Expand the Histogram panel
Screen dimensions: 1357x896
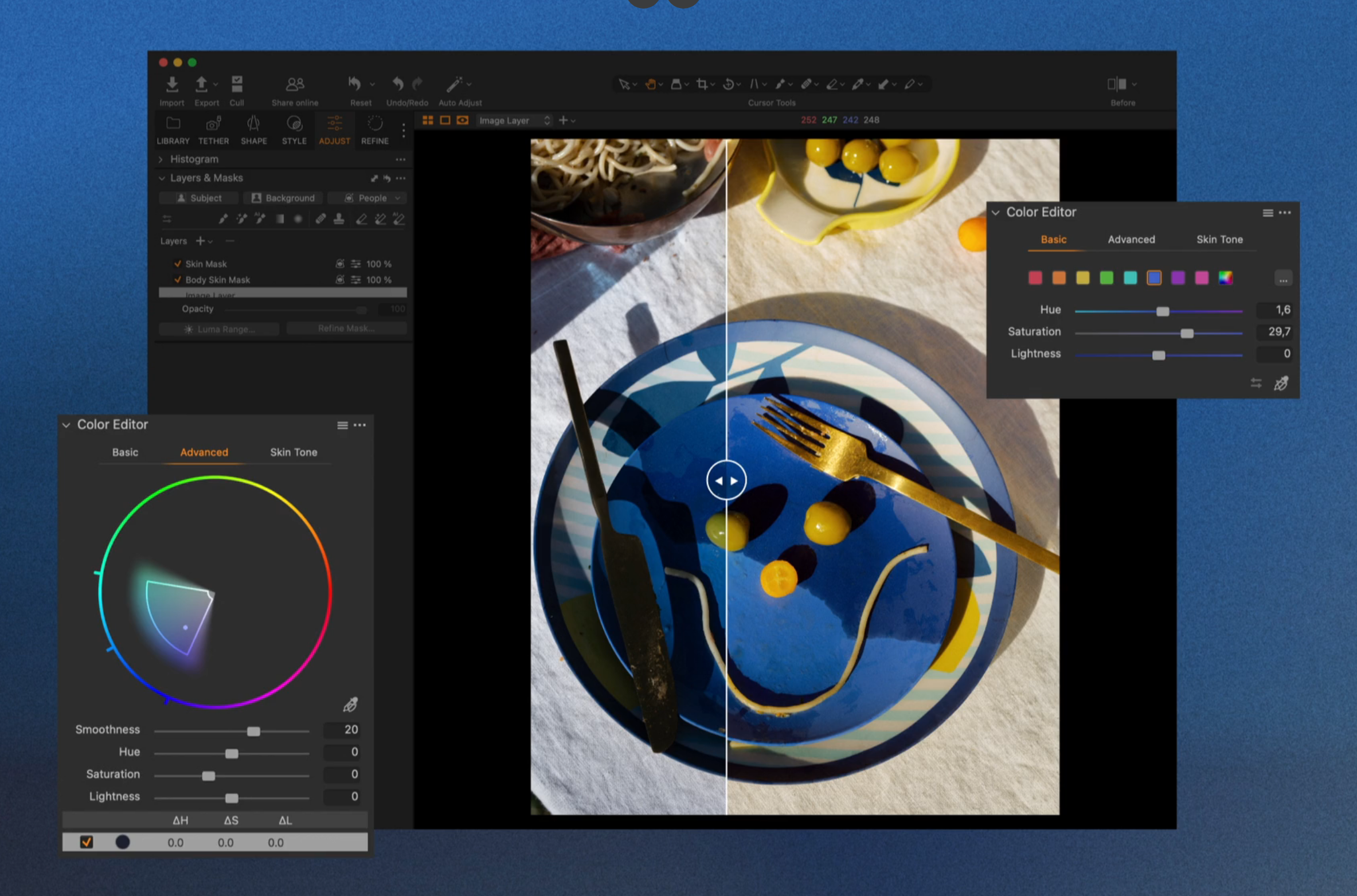point(161,159)
